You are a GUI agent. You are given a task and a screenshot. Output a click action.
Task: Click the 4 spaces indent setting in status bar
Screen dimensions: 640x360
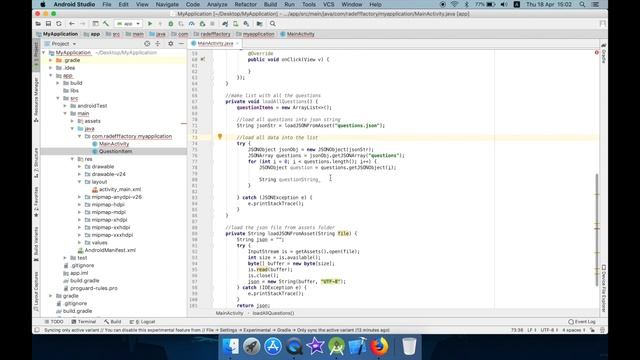(573, 330)
